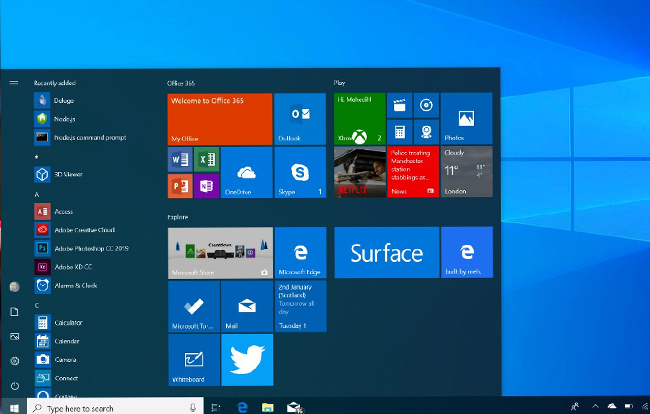
Task: Select the Play group heading
Action: point(339,83)
